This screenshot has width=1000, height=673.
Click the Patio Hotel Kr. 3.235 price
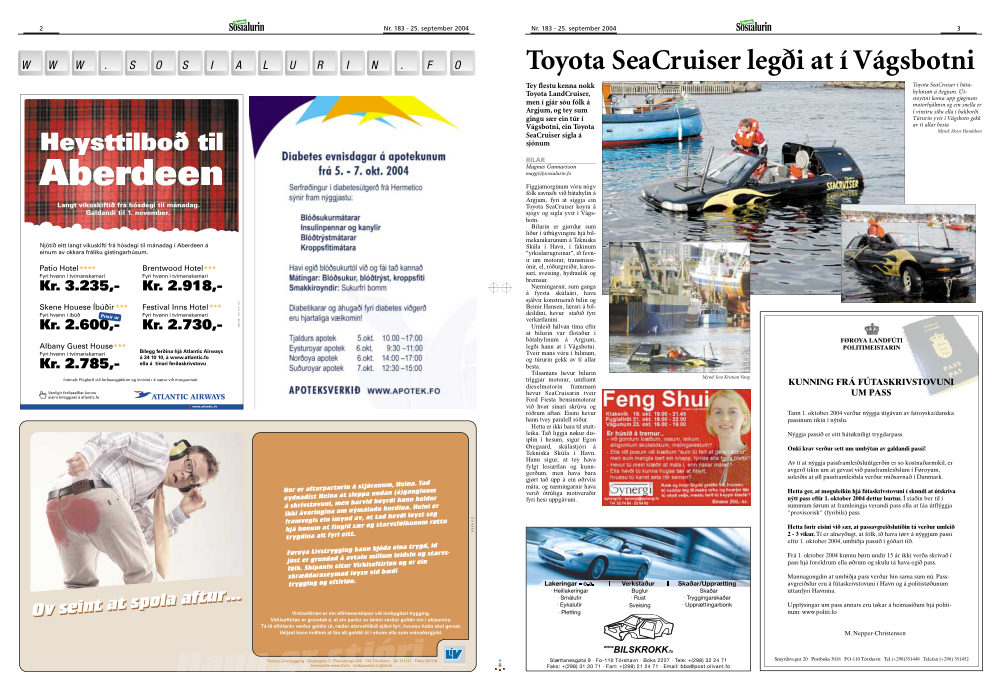[x=80, y=285]
